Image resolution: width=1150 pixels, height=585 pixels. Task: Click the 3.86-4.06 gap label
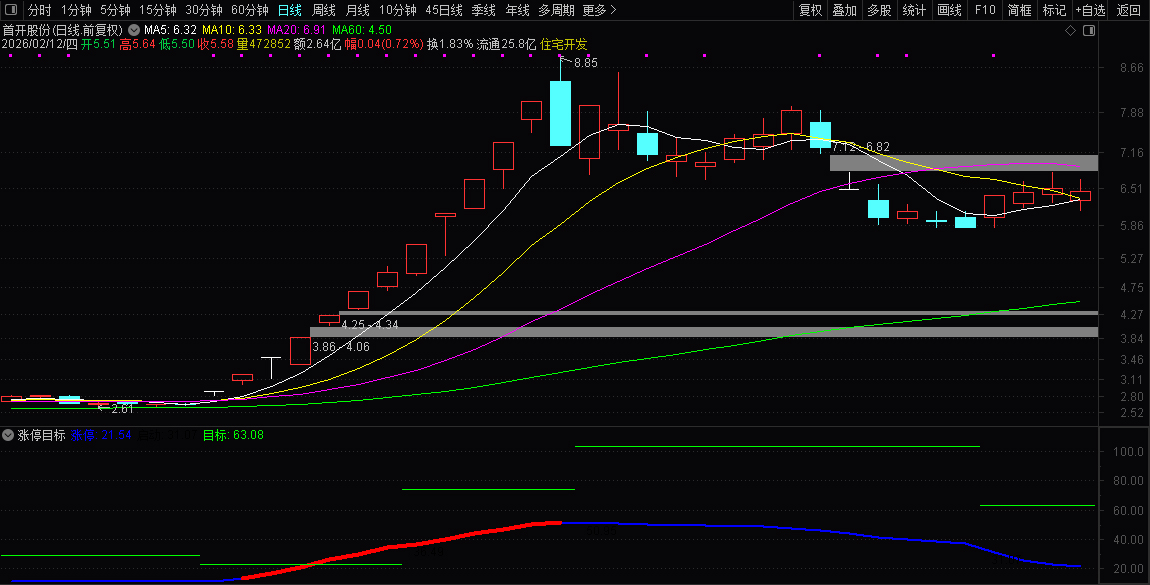[x=341, y=347]
